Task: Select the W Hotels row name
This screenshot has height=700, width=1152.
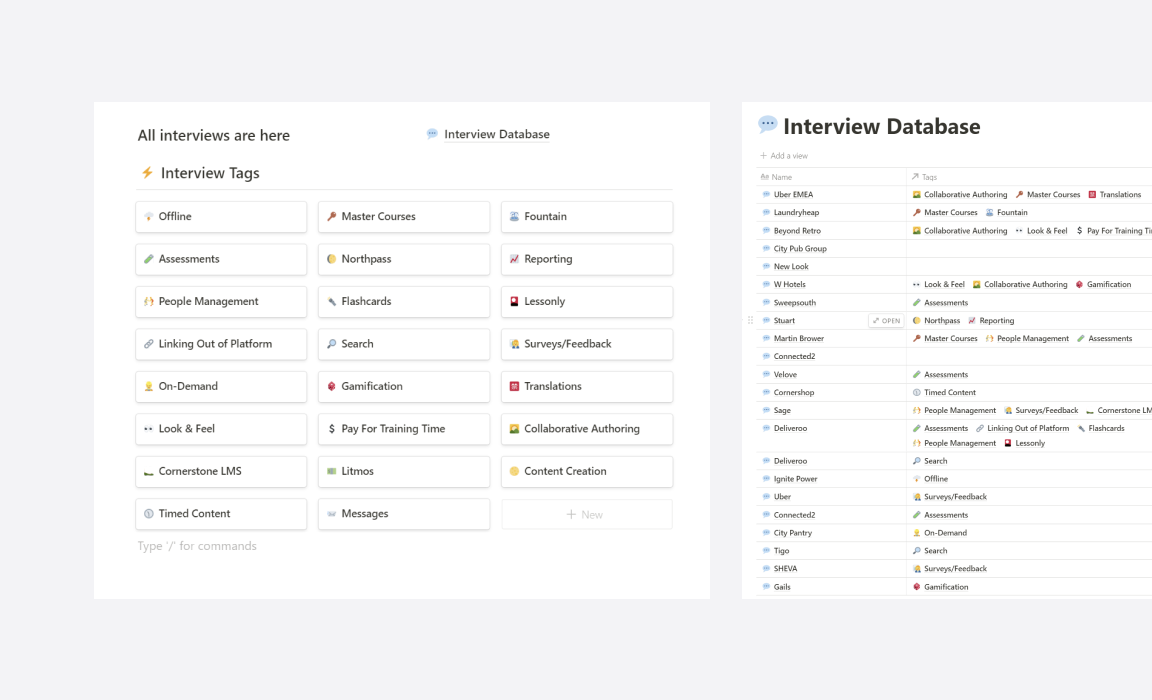Action: coord(790,284)
